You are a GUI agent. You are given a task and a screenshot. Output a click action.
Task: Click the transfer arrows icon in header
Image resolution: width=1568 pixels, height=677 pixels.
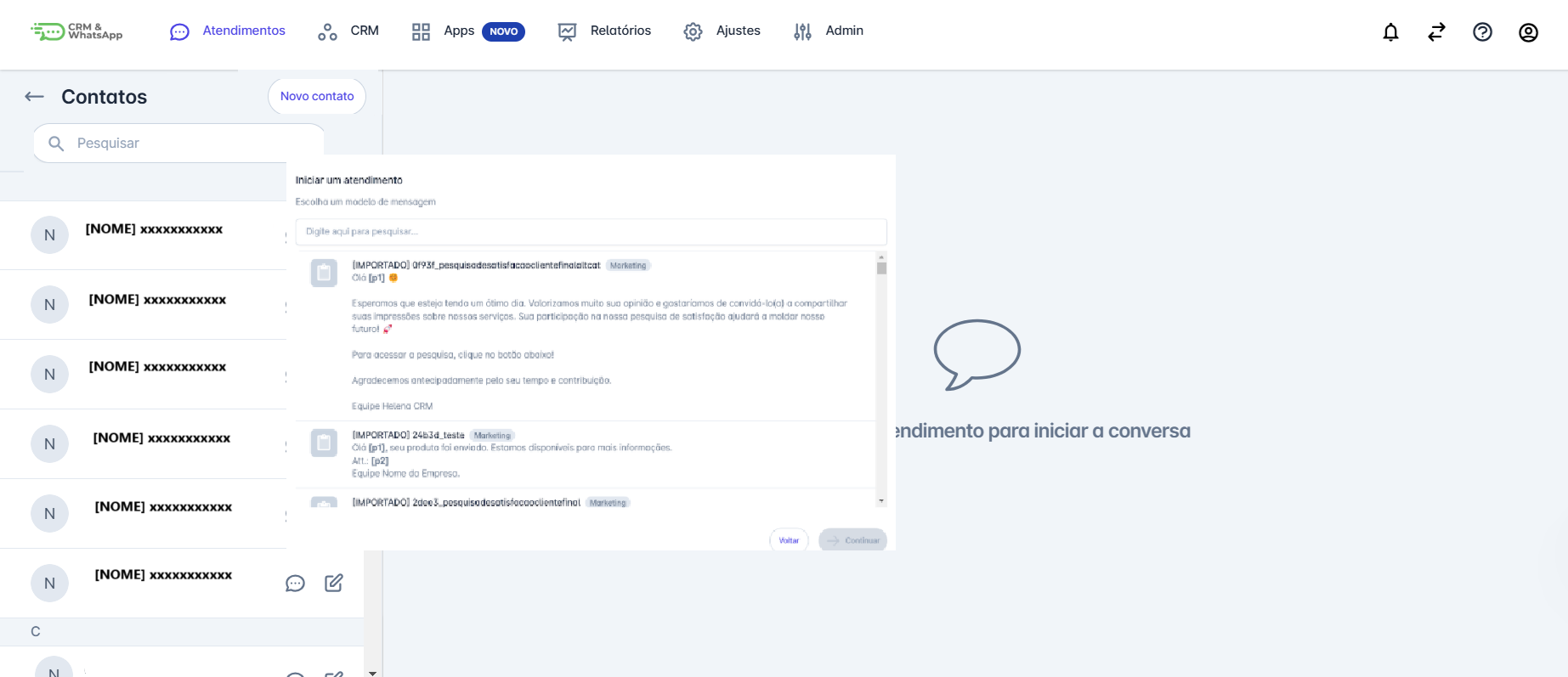coord(1436,32)
